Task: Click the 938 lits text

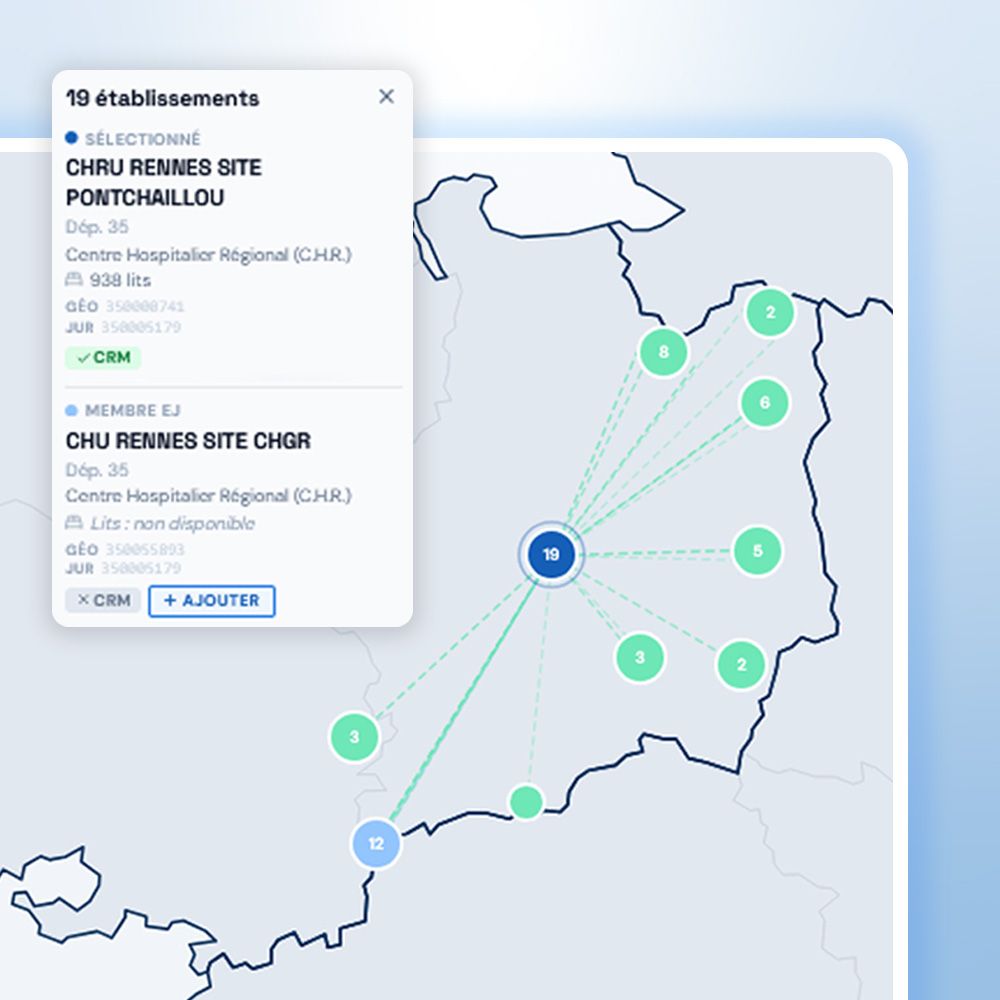Action: [121, 280]
